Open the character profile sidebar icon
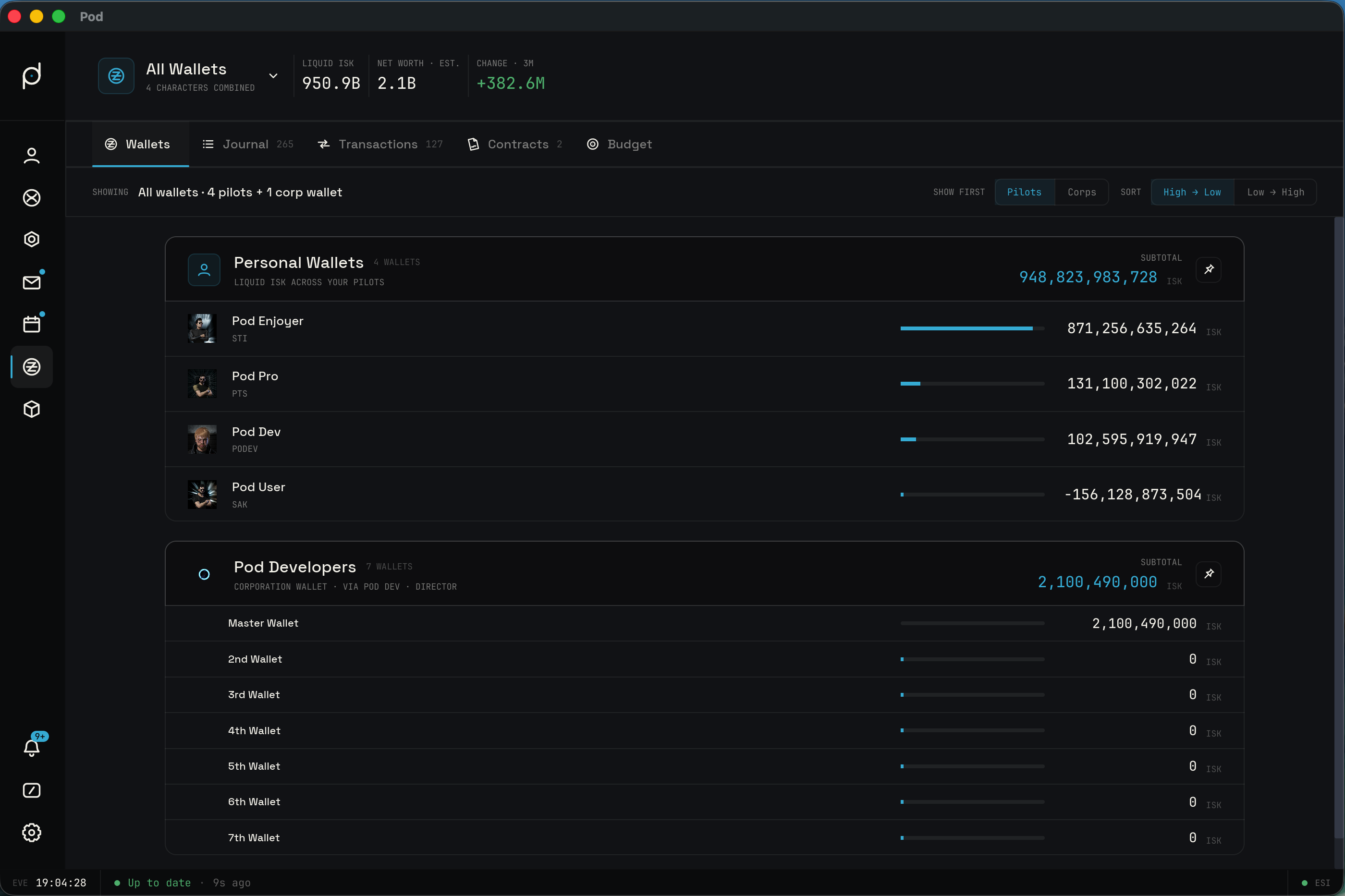Screen dimensions: 1345x896 (x=31, y=156)
